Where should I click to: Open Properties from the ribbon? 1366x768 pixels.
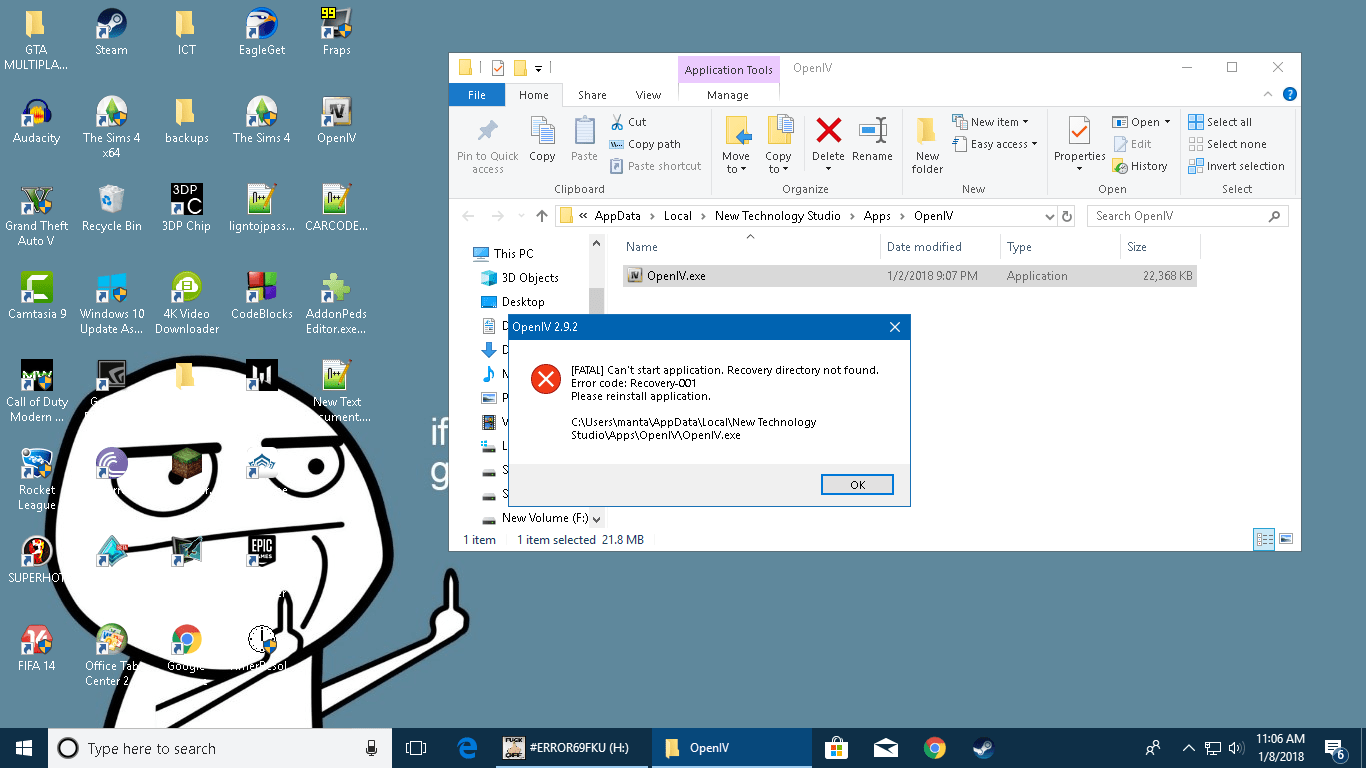pyautogui.click(x=1079, y=145)
